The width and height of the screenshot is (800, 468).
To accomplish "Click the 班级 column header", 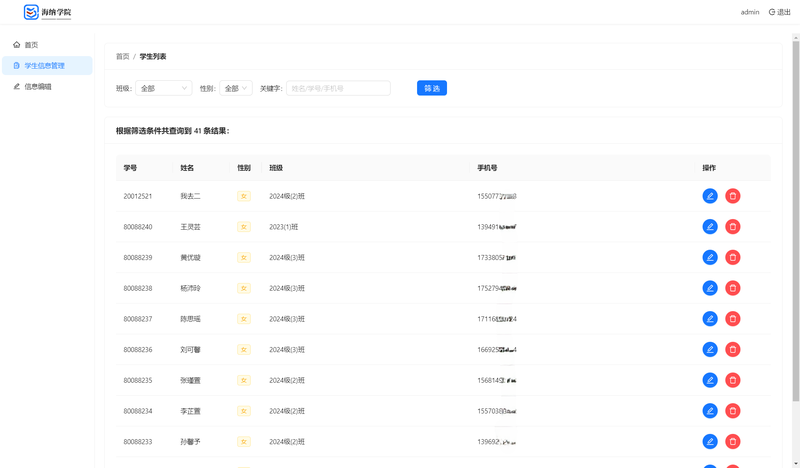I will pos(276,167).
